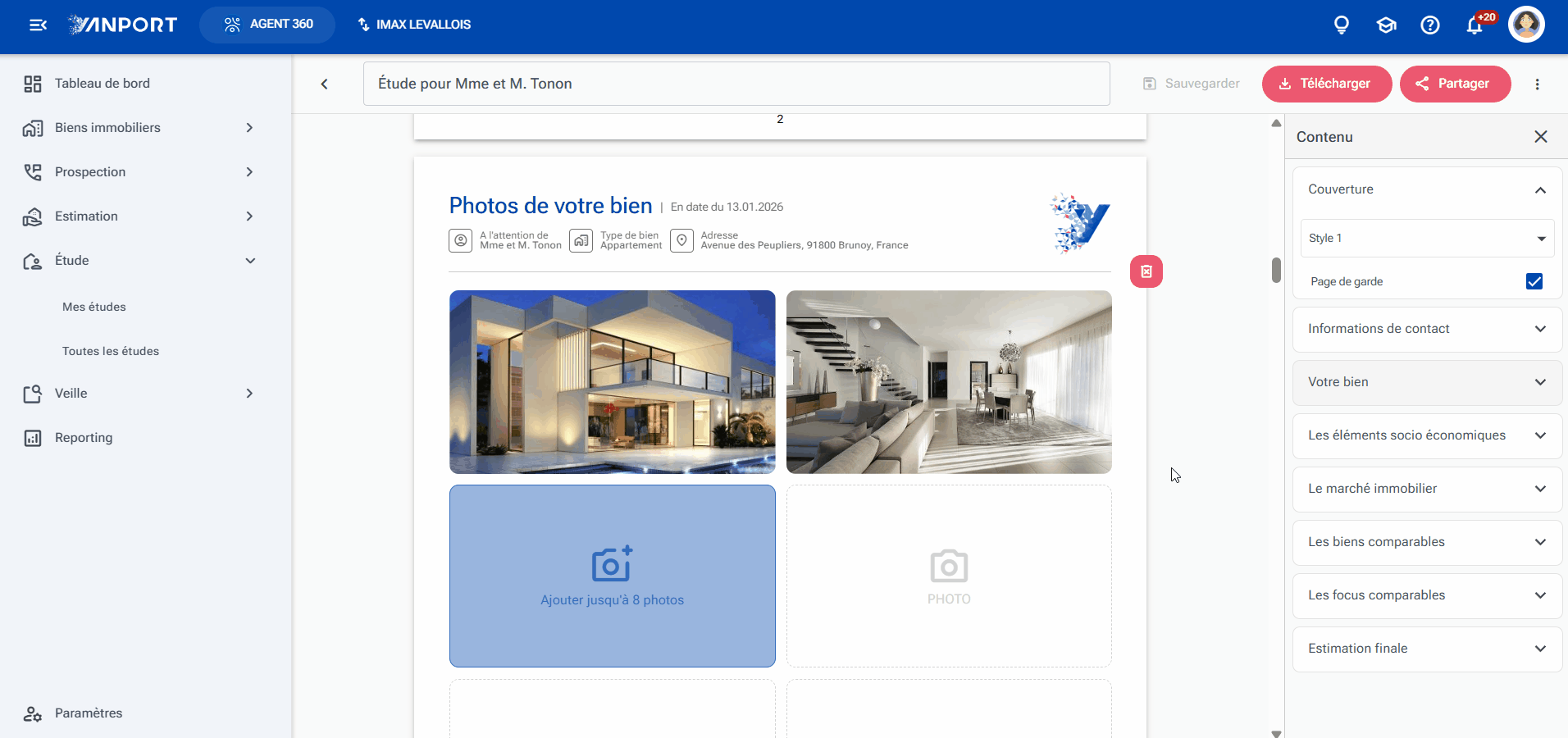Click the Yanport logo
The height and width of the screenshot is (738, 1568).
click(123, 25)
